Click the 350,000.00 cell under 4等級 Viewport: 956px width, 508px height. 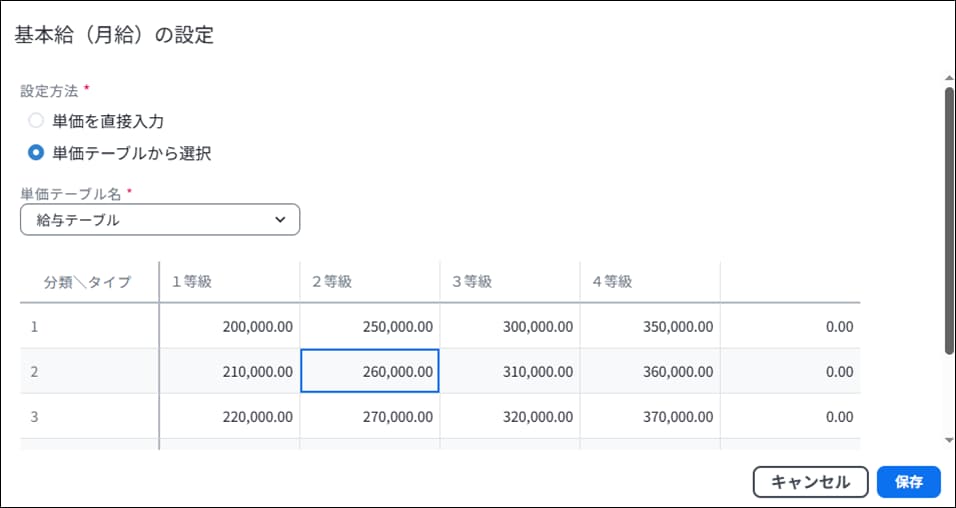650,326
